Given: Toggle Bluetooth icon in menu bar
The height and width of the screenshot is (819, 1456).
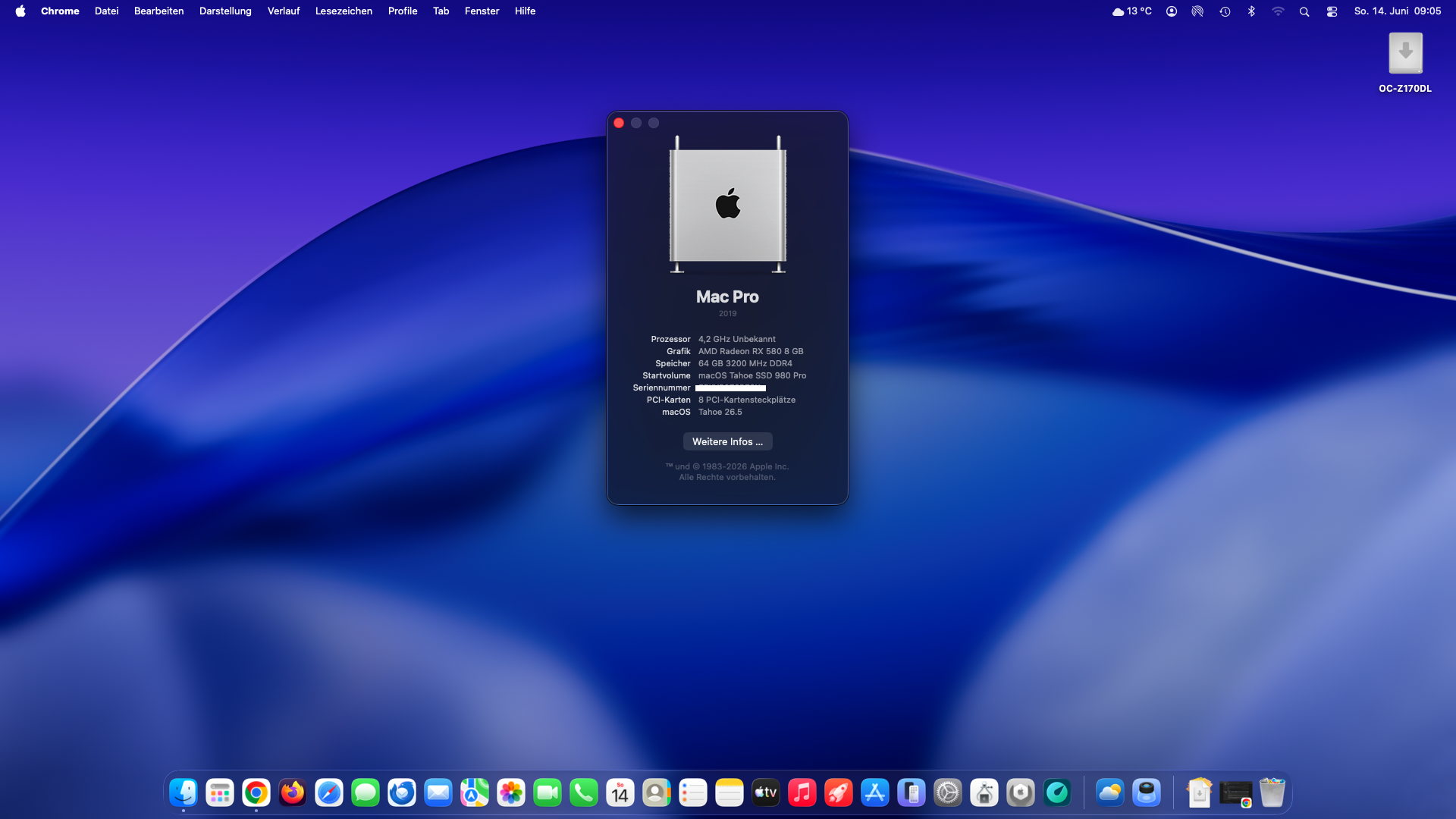Looking at the screenshot, I should point(1251,11).
